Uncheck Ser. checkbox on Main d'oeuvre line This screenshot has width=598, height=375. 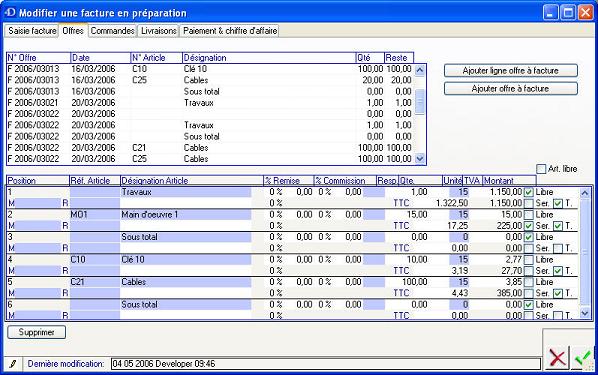528,226
